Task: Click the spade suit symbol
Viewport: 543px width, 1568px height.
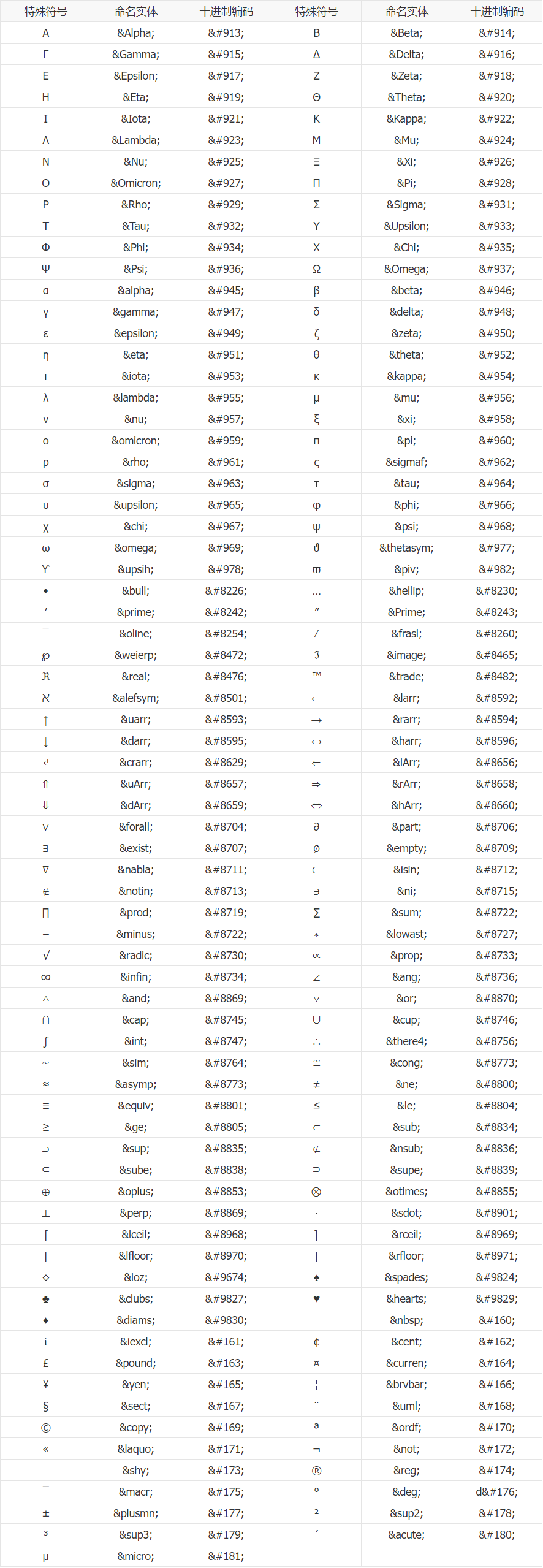Action: (x=316, y=1277)
